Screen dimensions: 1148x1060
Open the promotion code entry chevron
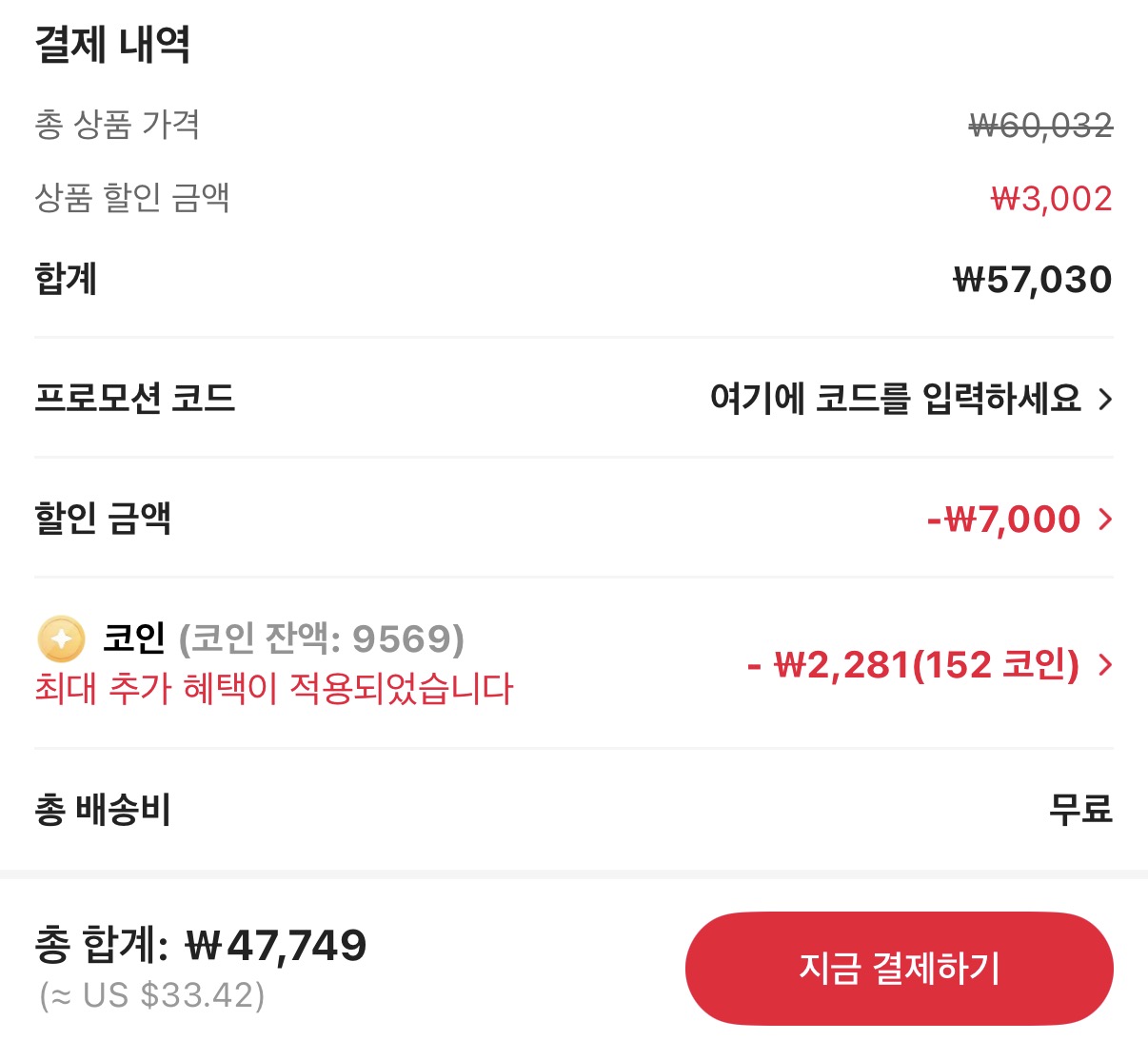1105,400
